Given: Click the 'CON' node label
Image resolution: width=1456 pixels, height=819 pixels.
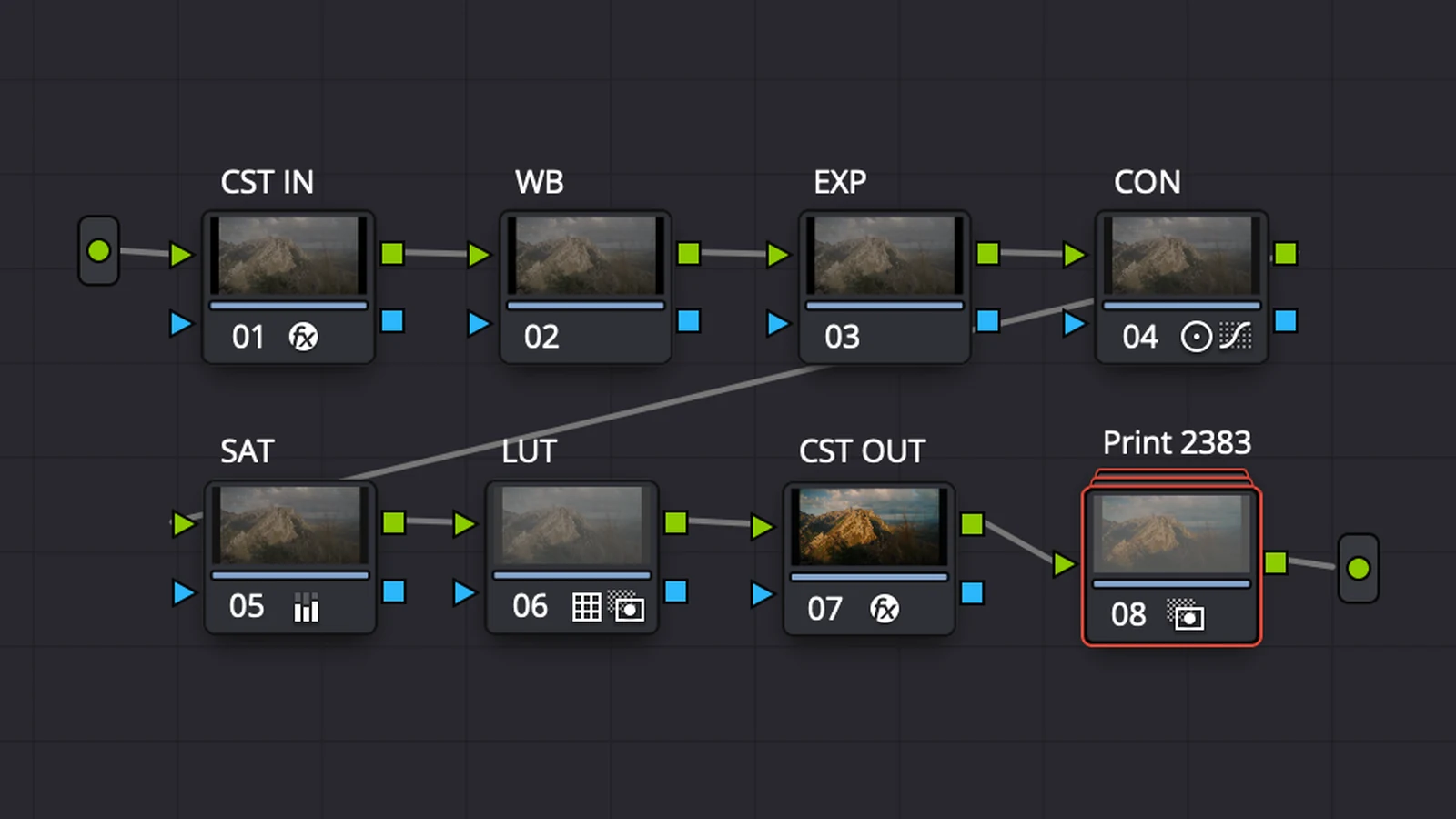Looking at the screenshot, I should 1148,182.
